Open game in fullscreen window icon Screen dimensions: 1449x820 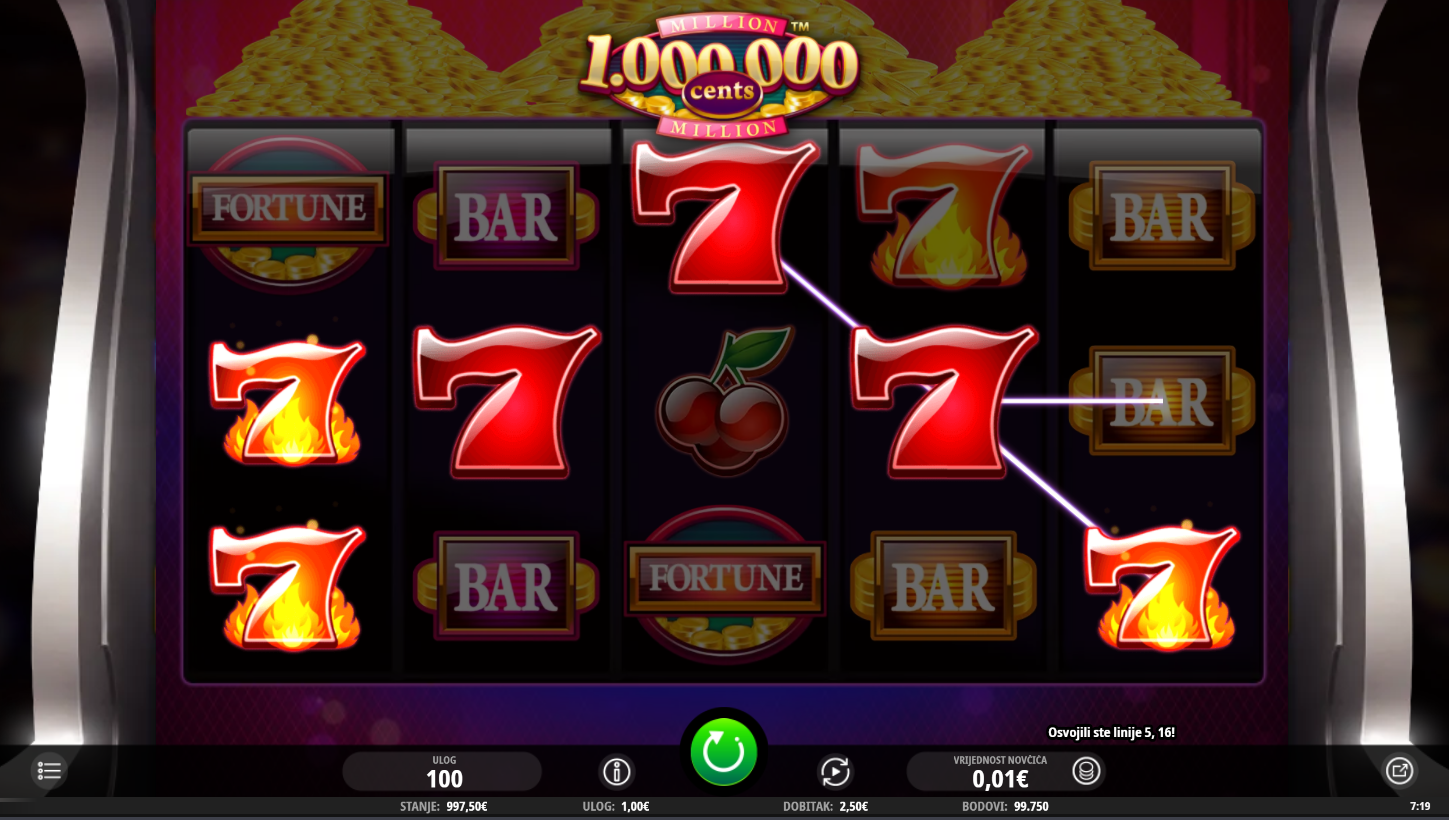point(1399,771)
